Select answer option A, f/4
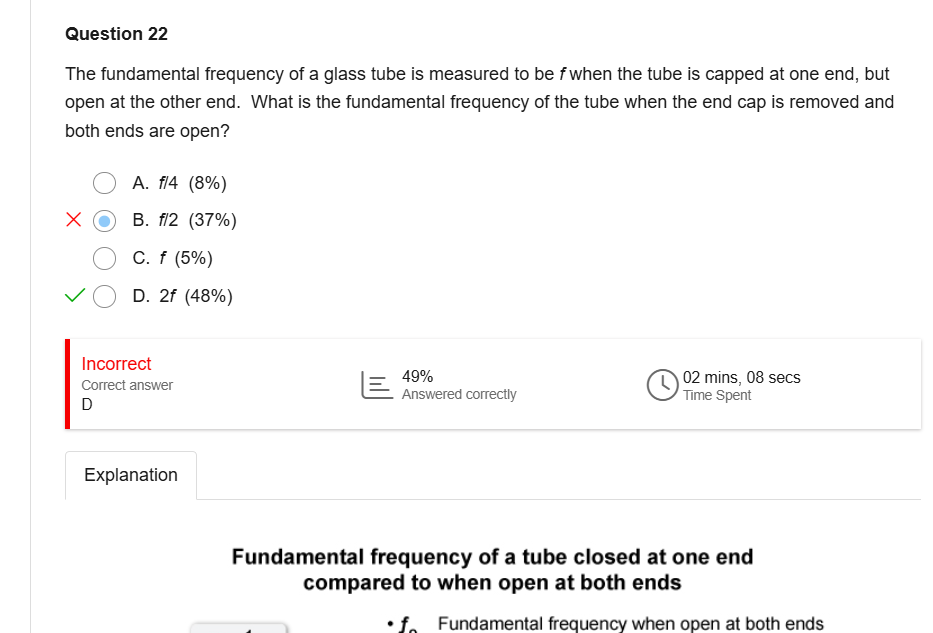This screenshot has width=933, height=633. [x=105, y=182]
